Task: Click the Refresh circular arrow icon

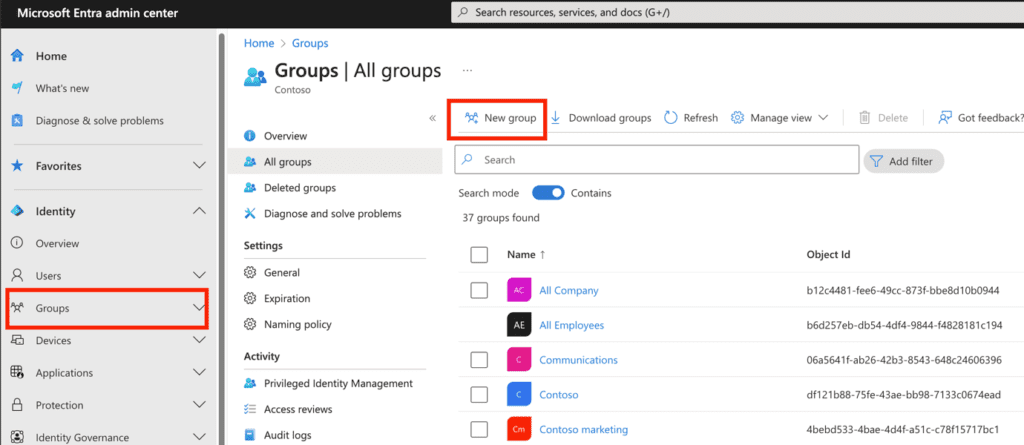Action: (x=671, y=118)
